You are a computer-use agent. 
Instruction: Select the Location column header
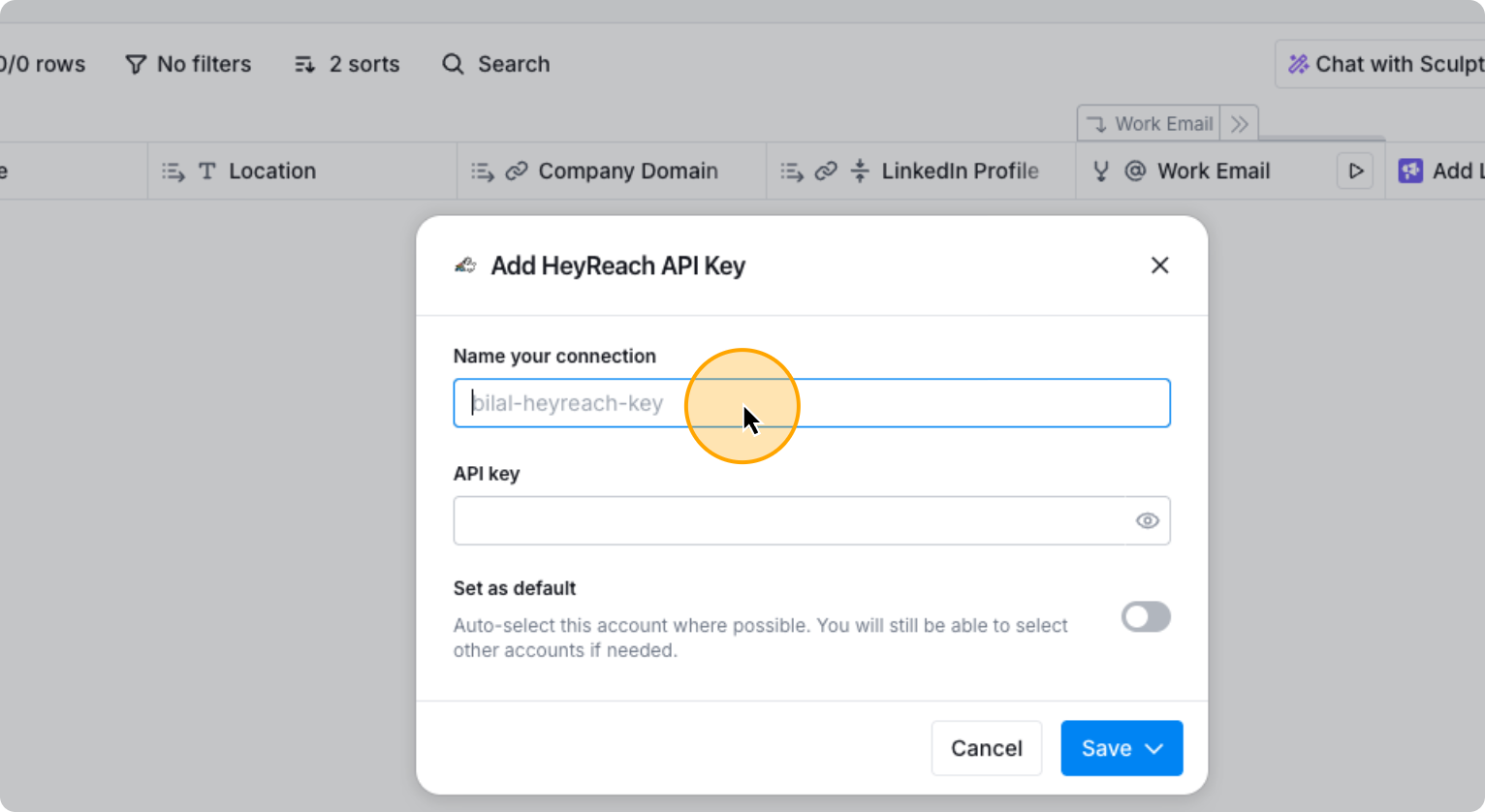pos(272,172)
